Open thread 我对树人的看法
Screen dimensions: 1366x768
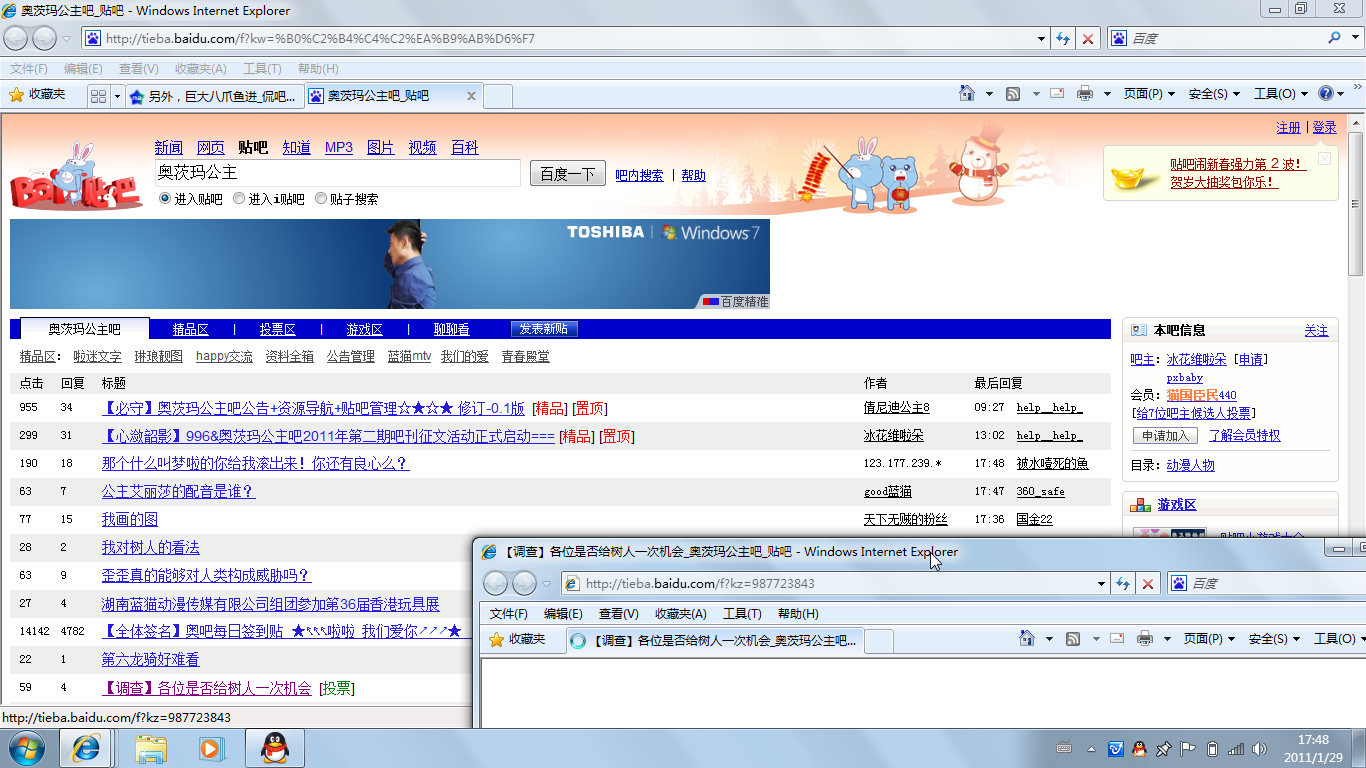tap(150, 548)
